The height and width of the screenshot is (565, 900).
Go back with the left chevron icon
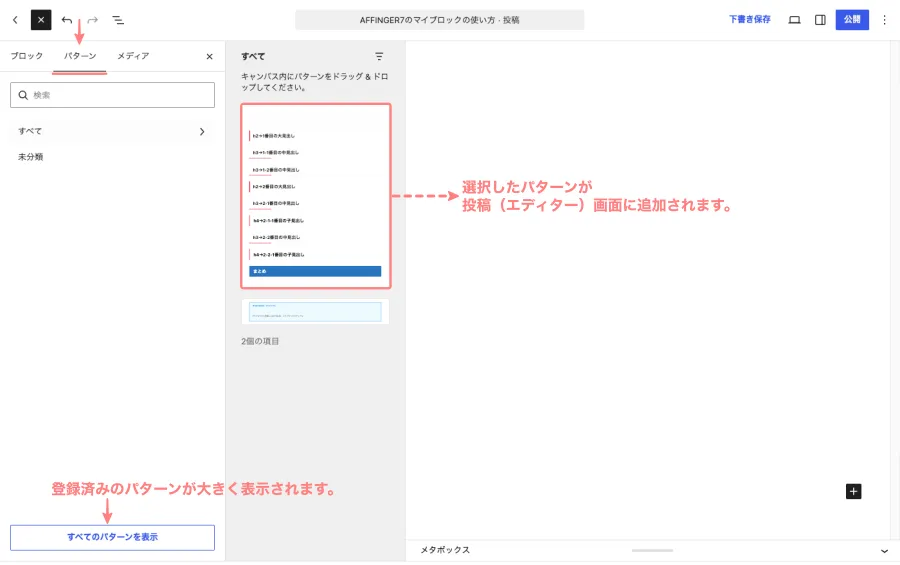coord(15,20)
